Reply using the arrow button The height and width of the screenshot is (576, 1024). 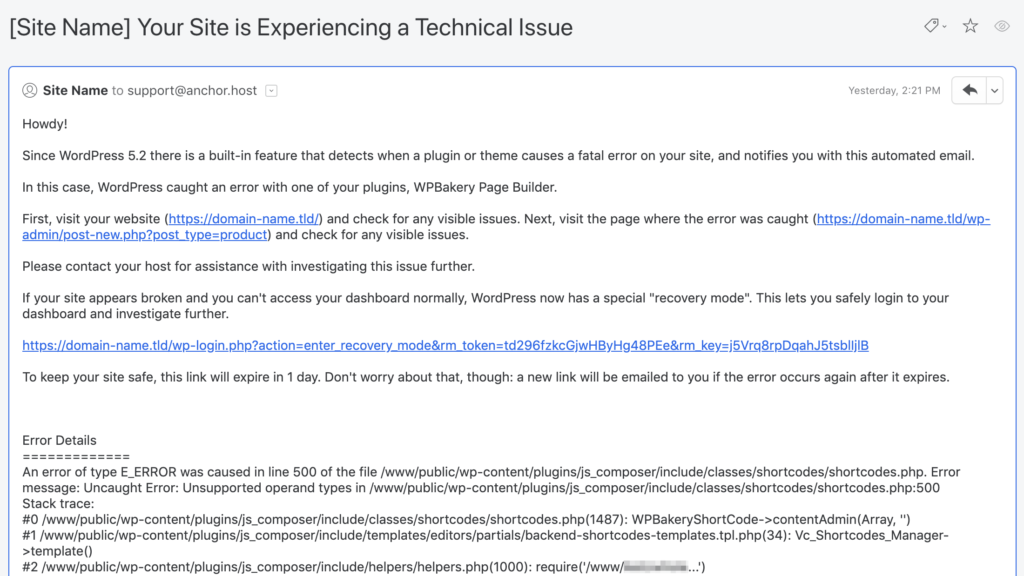(x=969, y=90)
